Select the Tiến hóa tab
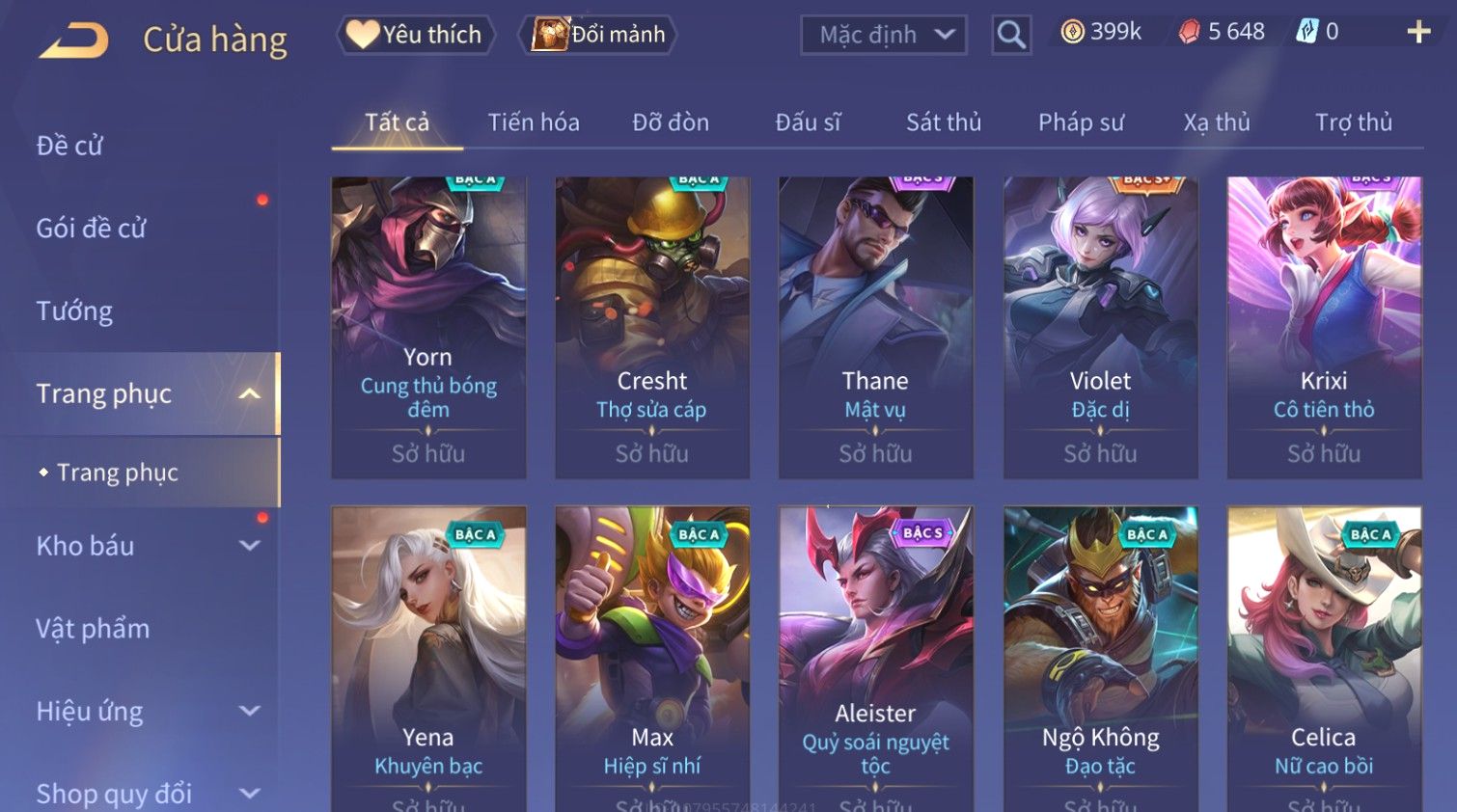The image size is (1457, 812). tap(534, 122)
